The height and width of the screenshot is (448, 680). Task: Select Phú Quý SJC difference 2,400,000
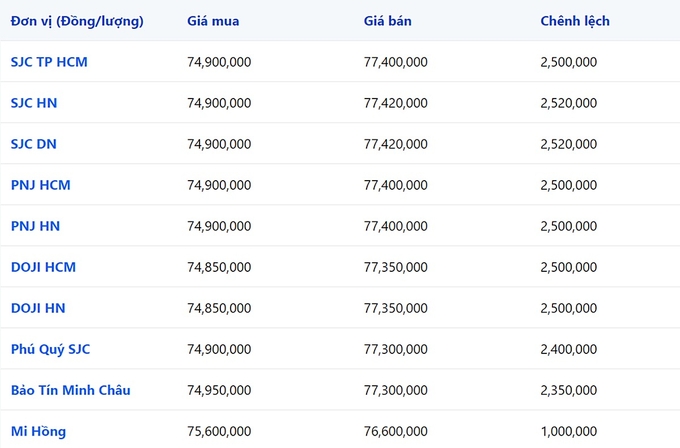(x=569, y=350)
